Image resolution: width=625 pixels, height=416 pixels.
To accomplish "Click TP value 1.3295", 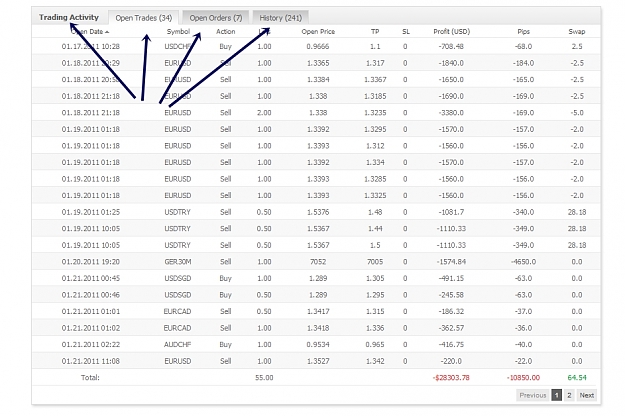I will tap(375, 130).
